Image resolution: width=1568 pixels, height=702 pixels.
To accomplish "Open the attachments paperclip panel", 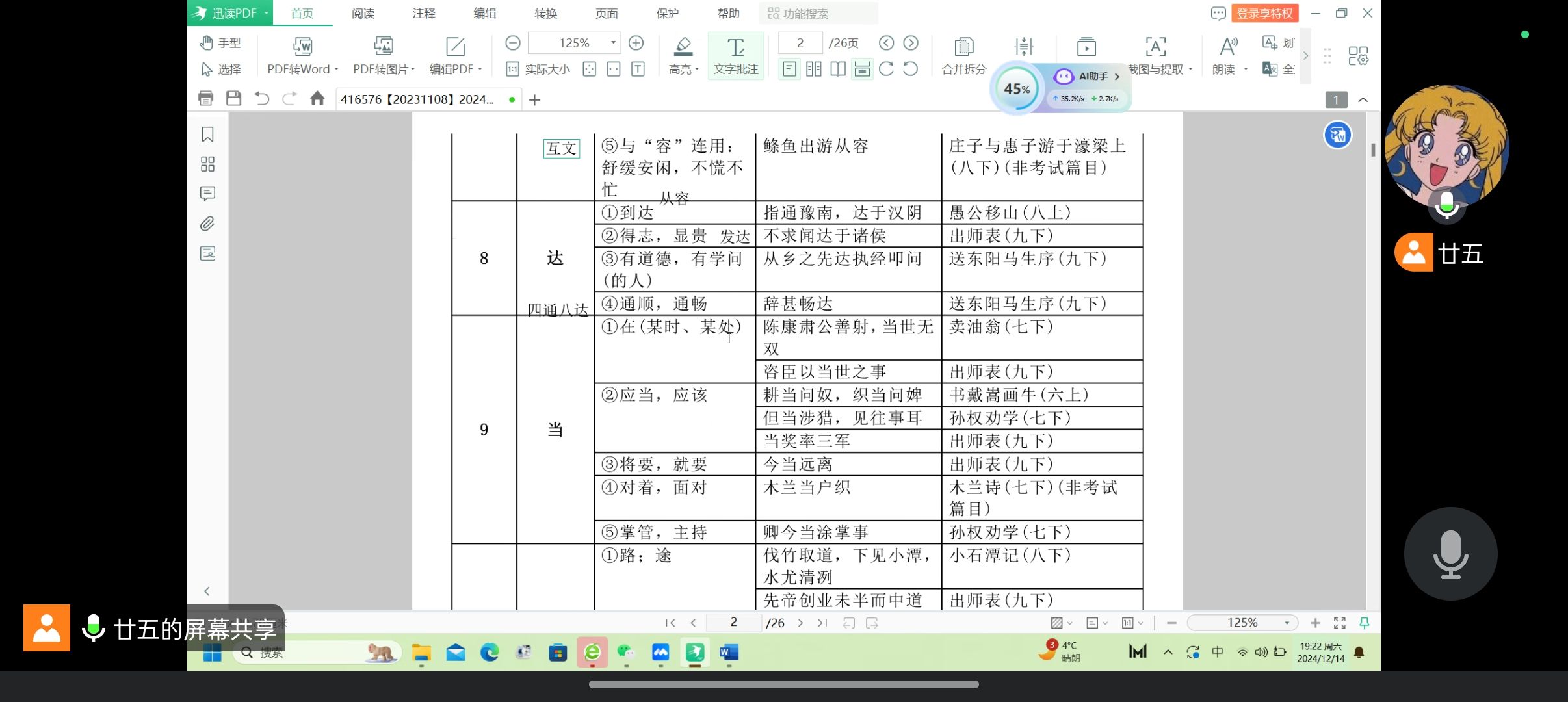I will coord(207,224).
